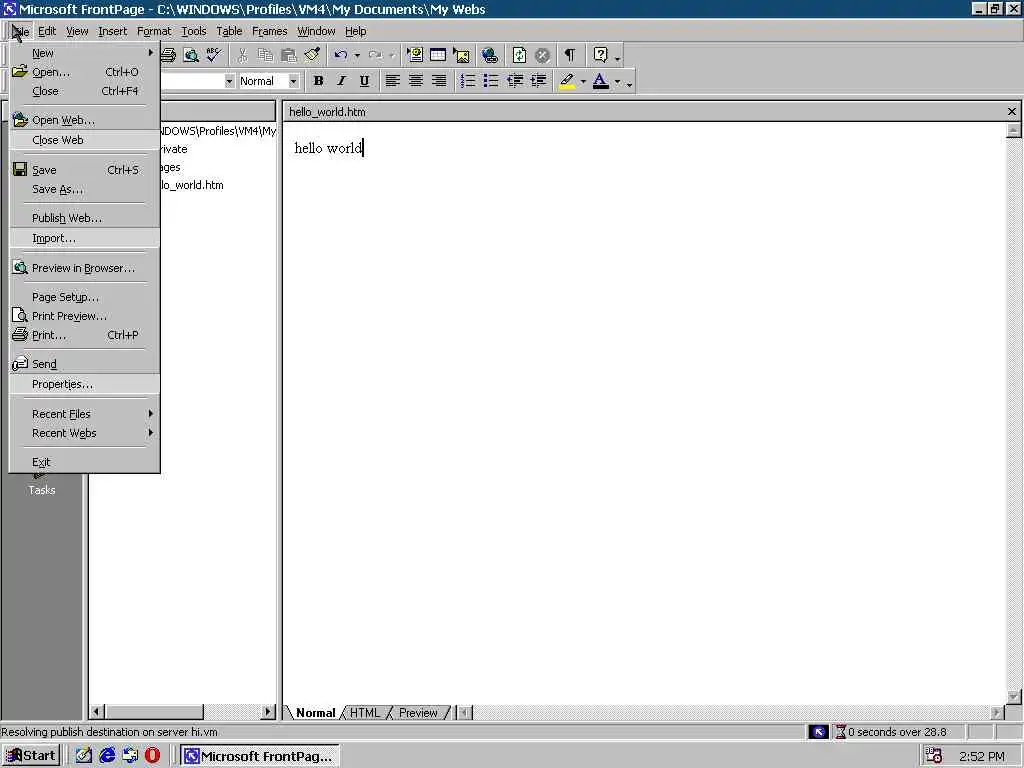The height and width of the screenshot is (768, 1024).
Task: Click the Preview in Browser toolbar icon
Action: pyautogui.click(x=191, y=56)
